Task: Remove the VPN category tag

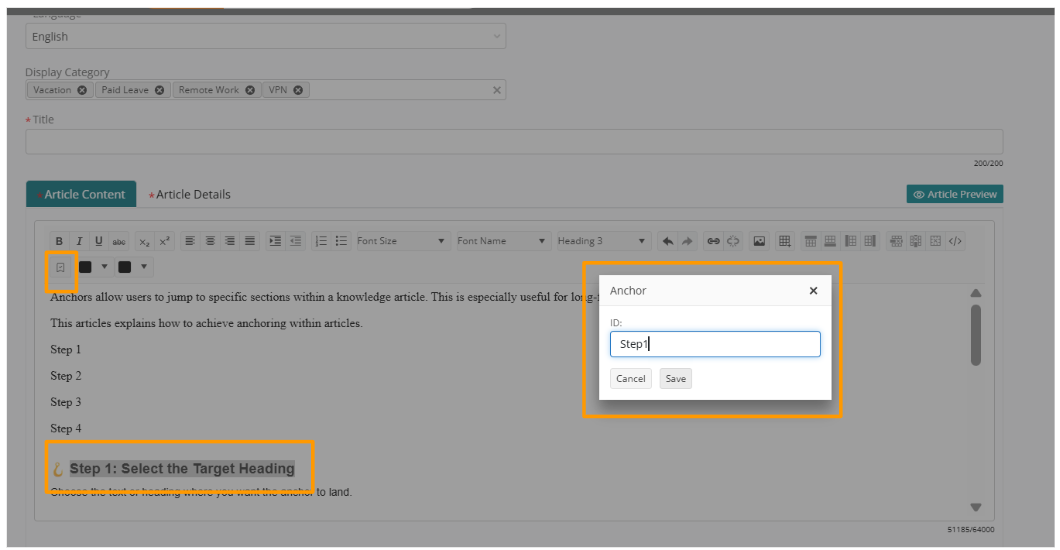Action: [298, 90]
